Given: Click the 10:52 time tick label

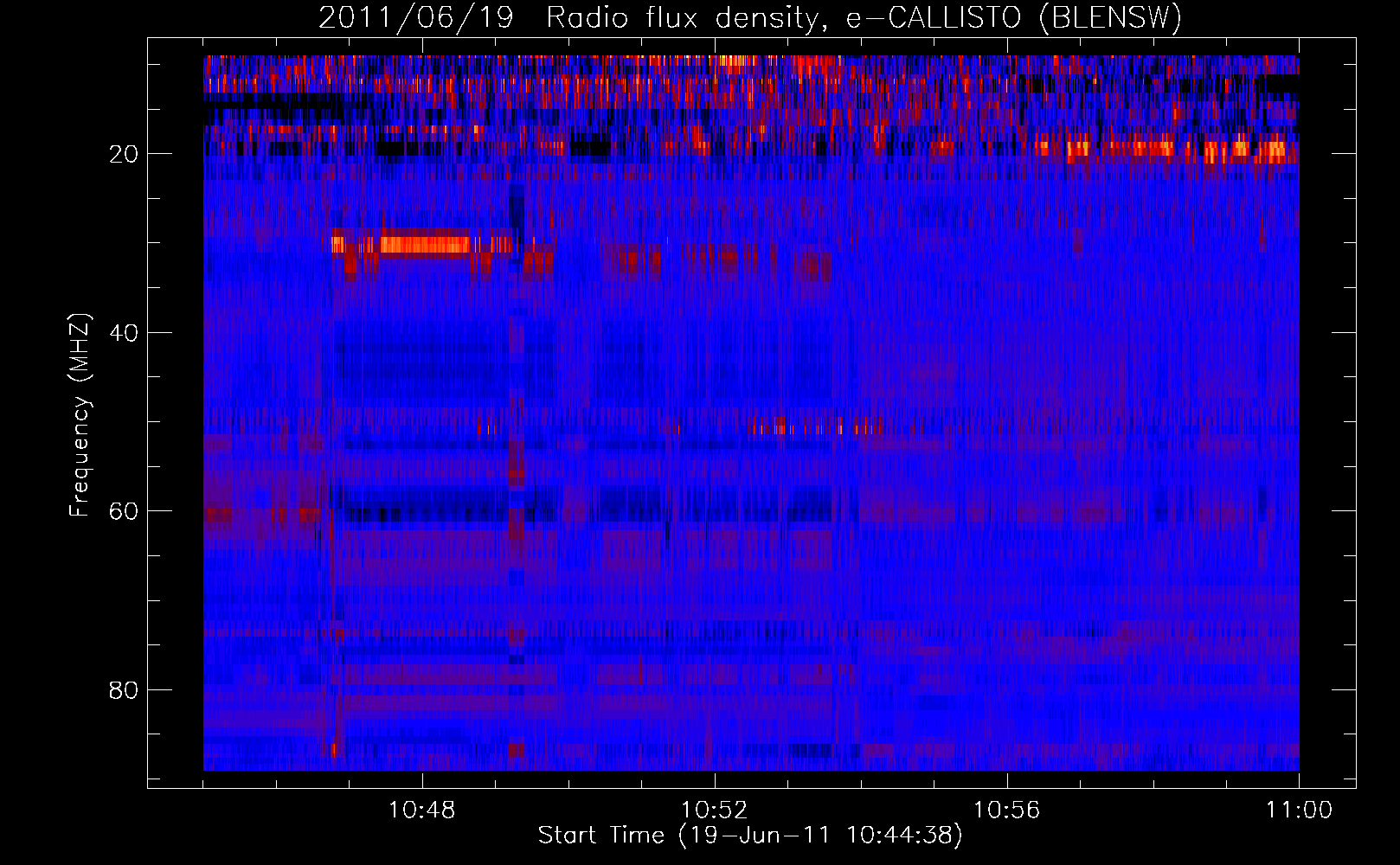Looking at the screenshot, I should (x=715, y=811).
